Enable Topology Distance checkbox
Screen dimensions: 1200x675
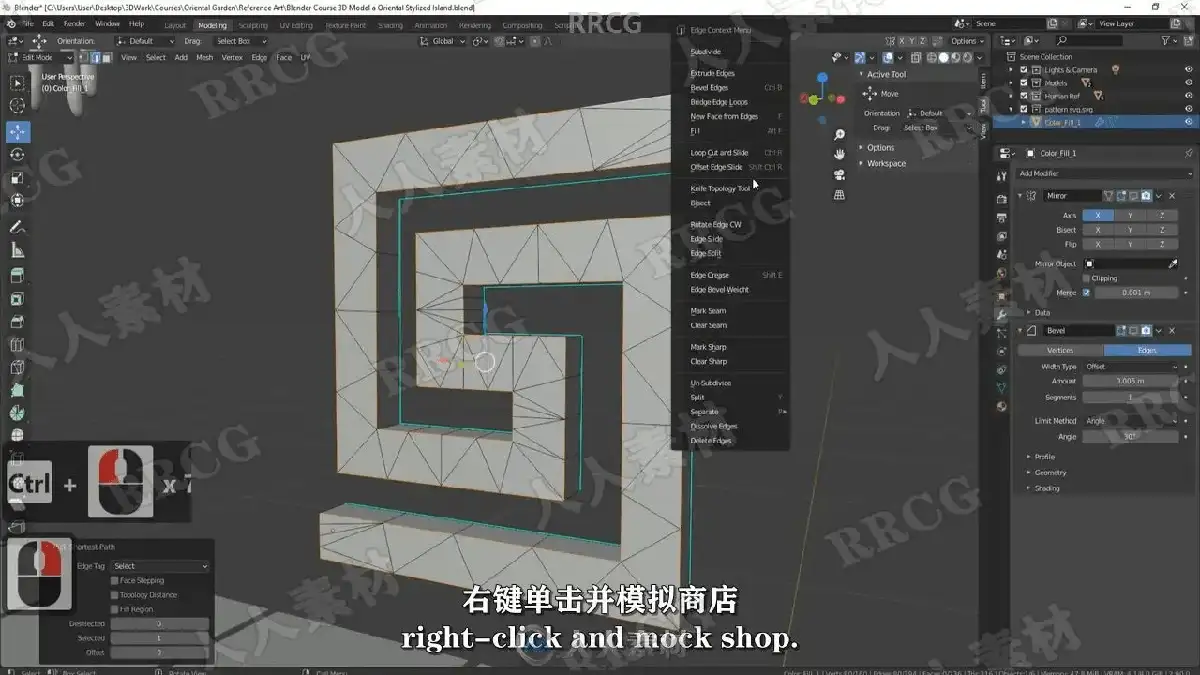click(115, 595)
